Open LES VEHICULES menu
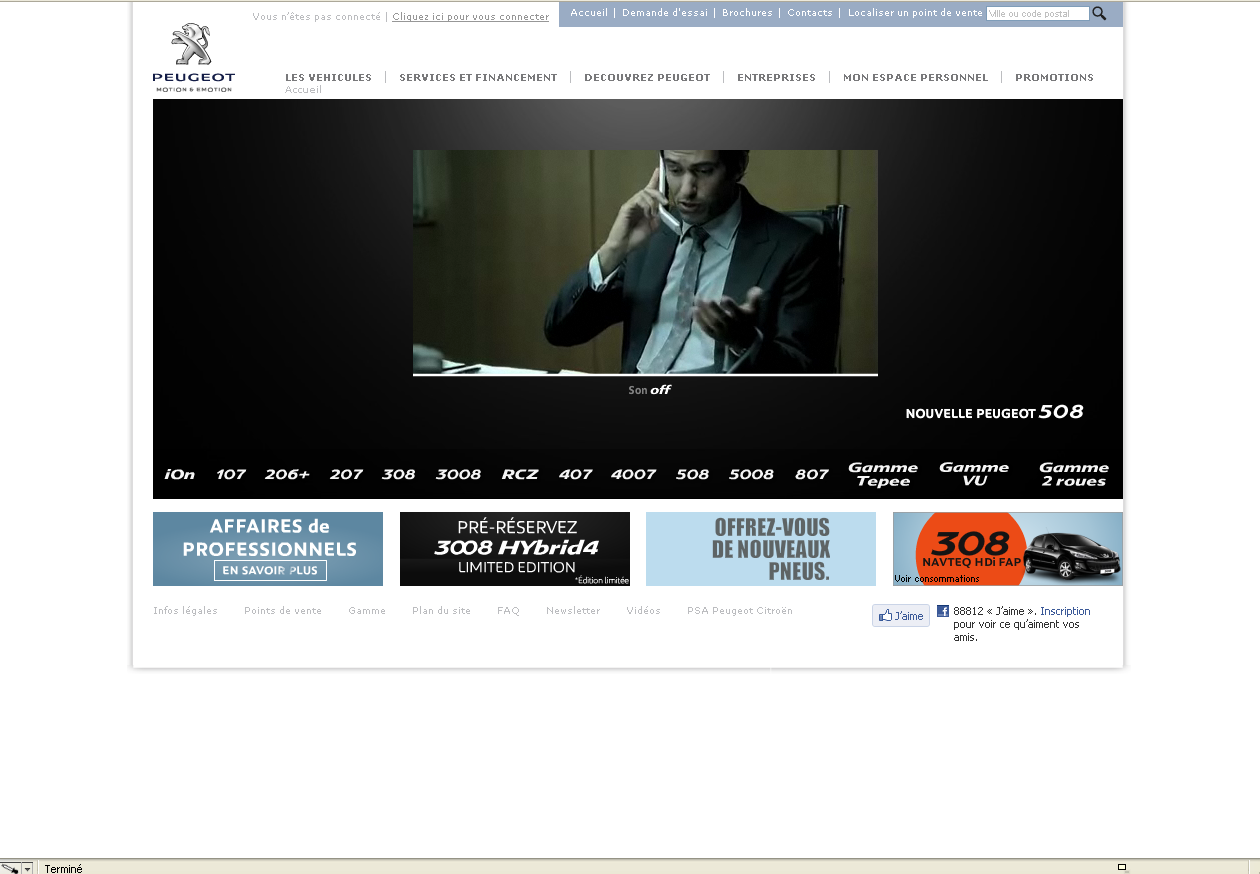This screenshot has height=874, width=1260. [328, 77]
